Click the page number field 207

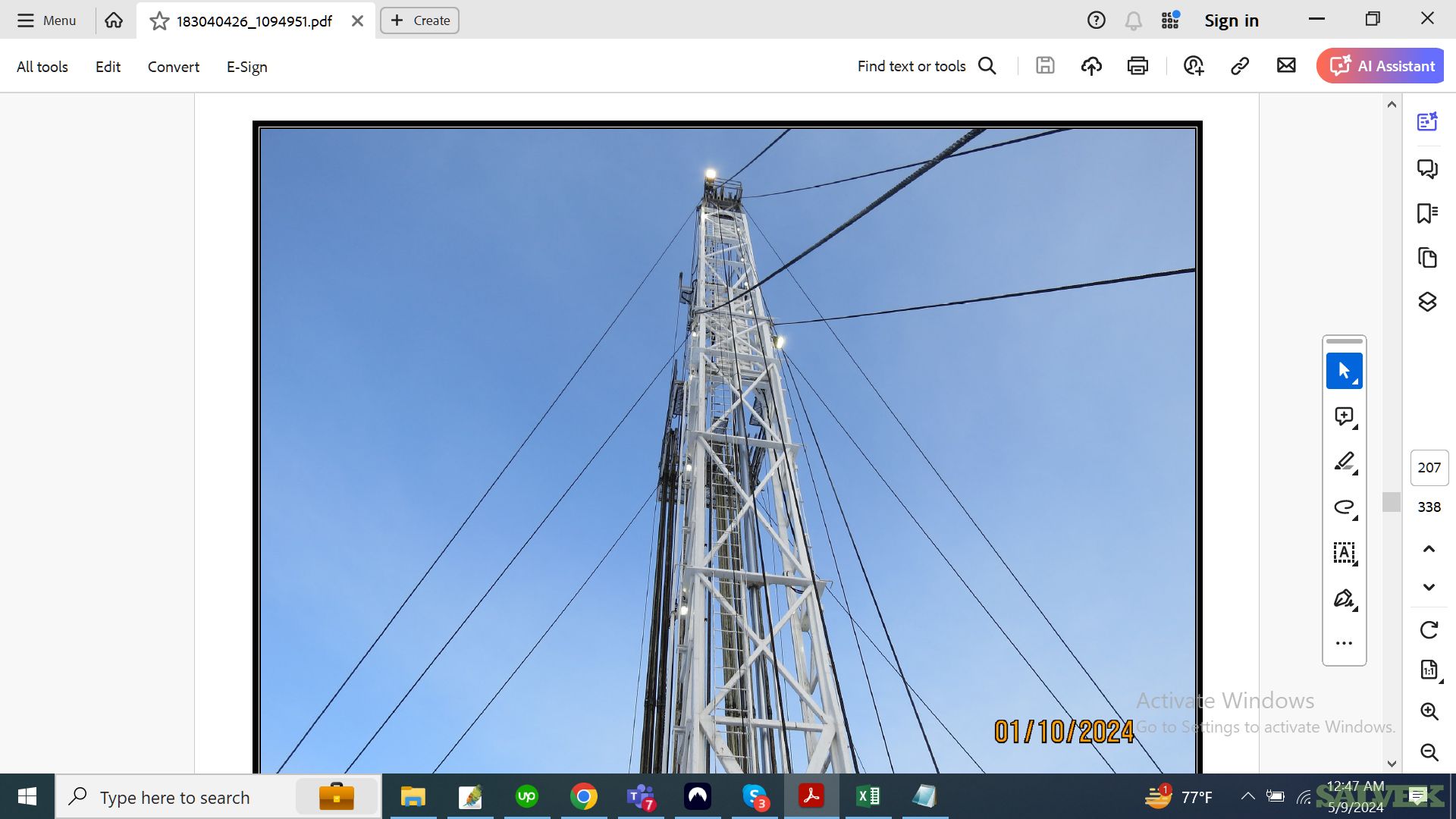pyautogui.click(x=1429, y=468)
